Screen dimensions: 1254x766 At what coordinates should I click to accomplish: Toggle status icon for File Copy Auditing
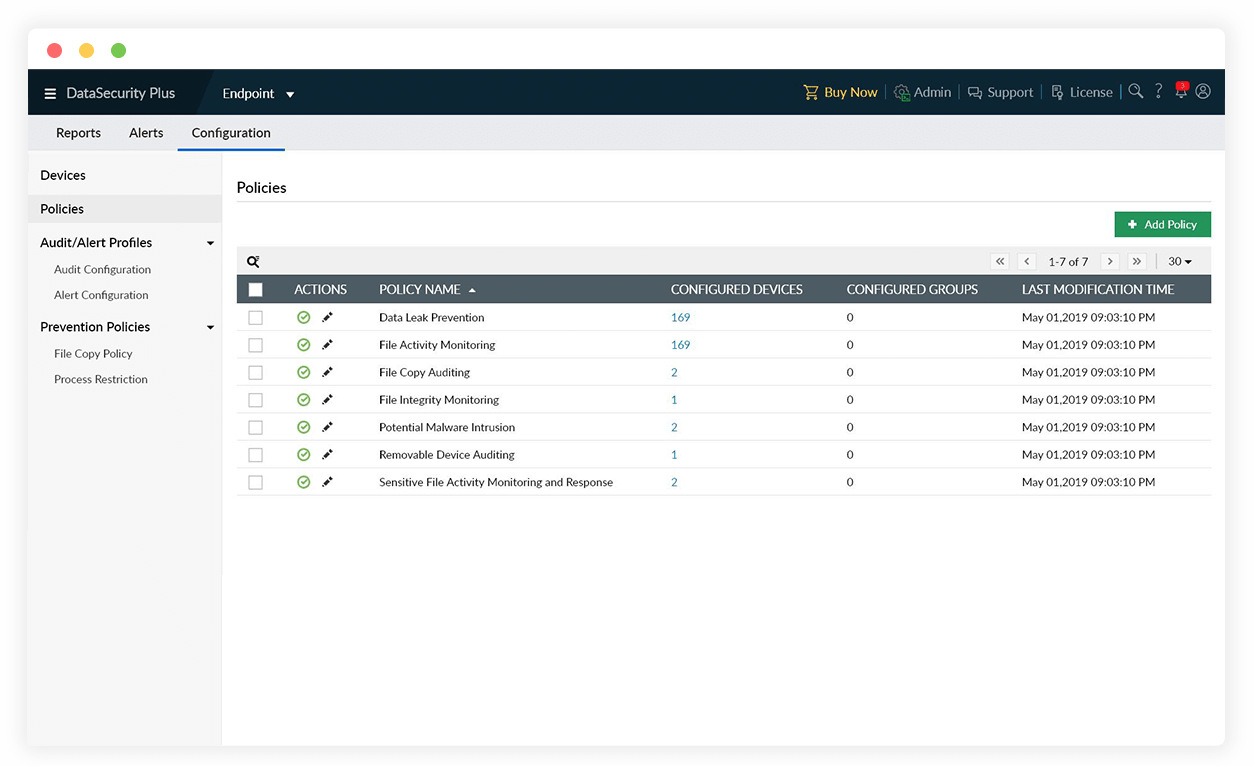[304, 372]
